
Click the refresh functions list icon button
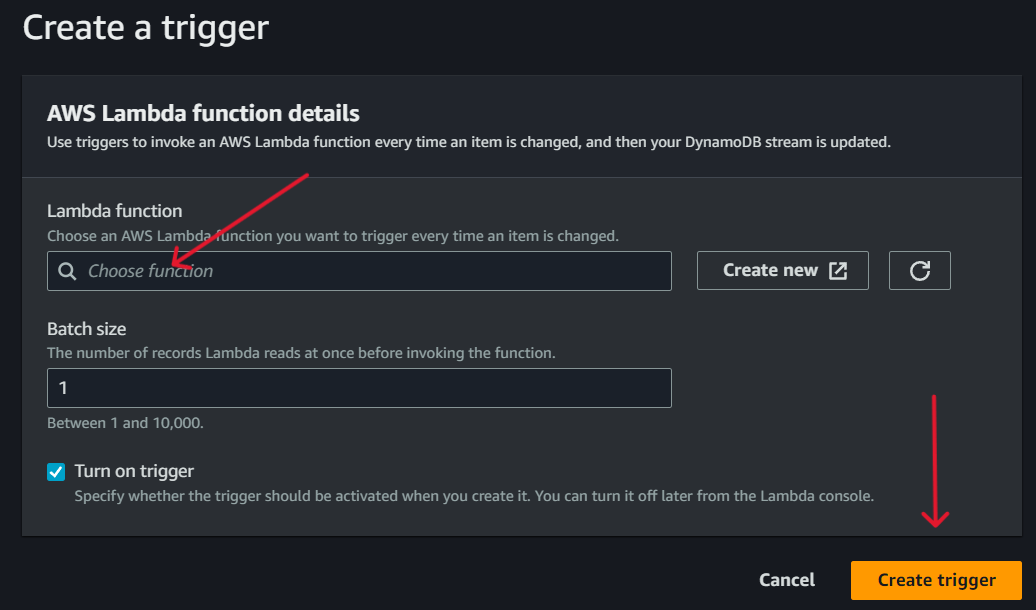(920, 270)
